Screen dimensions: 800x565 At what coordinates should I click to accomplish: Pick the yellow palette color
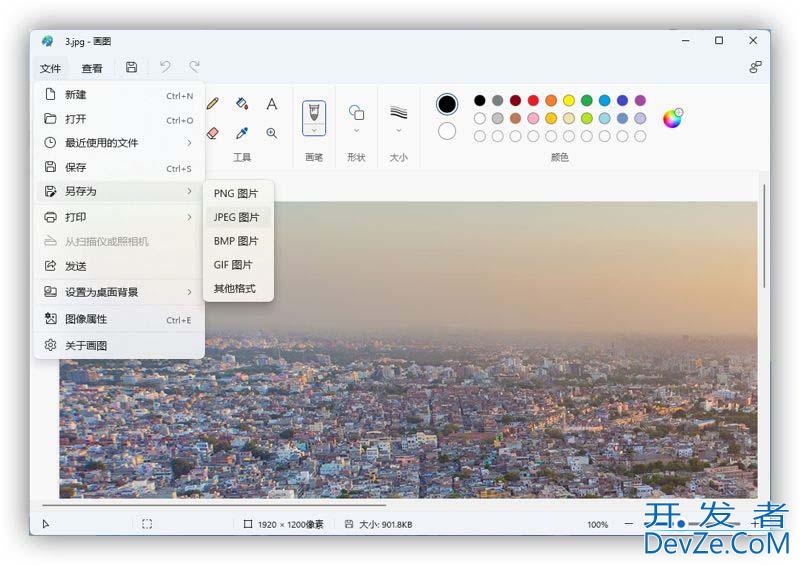pyautogui.click(x=569, y=101)
